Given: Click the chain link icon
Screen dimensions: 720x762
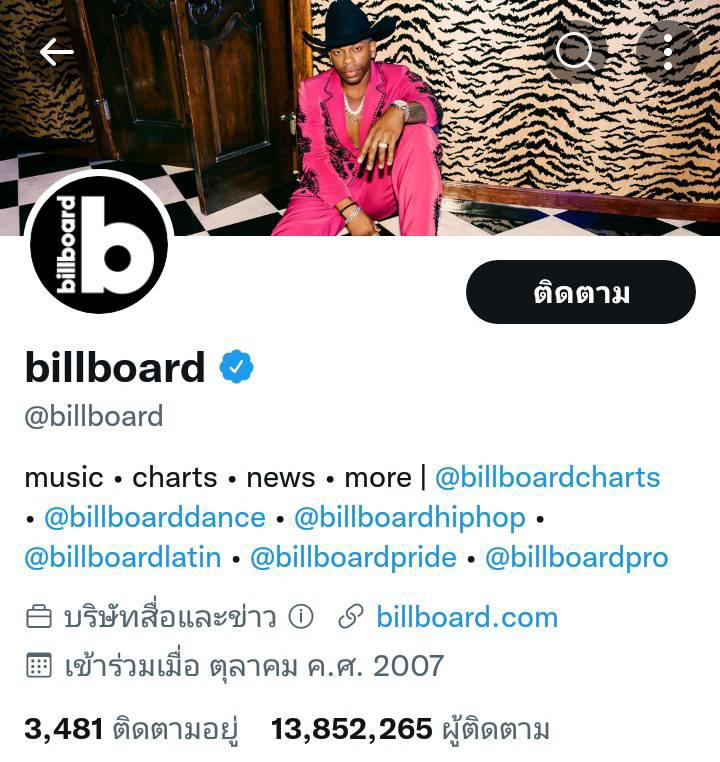Looking at the screenshot, I should point(350,617).
